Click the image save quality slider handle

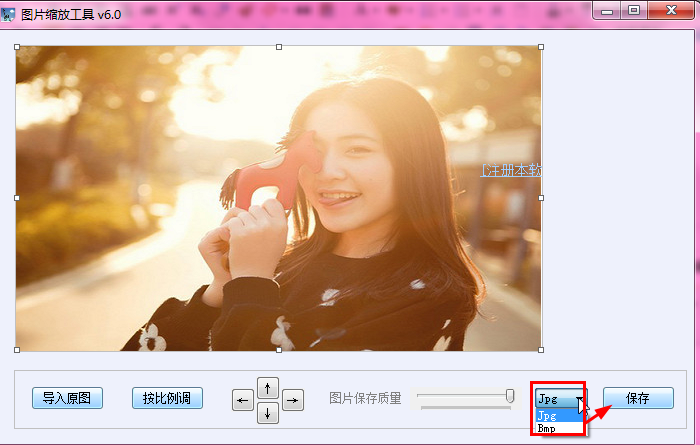(510, 395)
